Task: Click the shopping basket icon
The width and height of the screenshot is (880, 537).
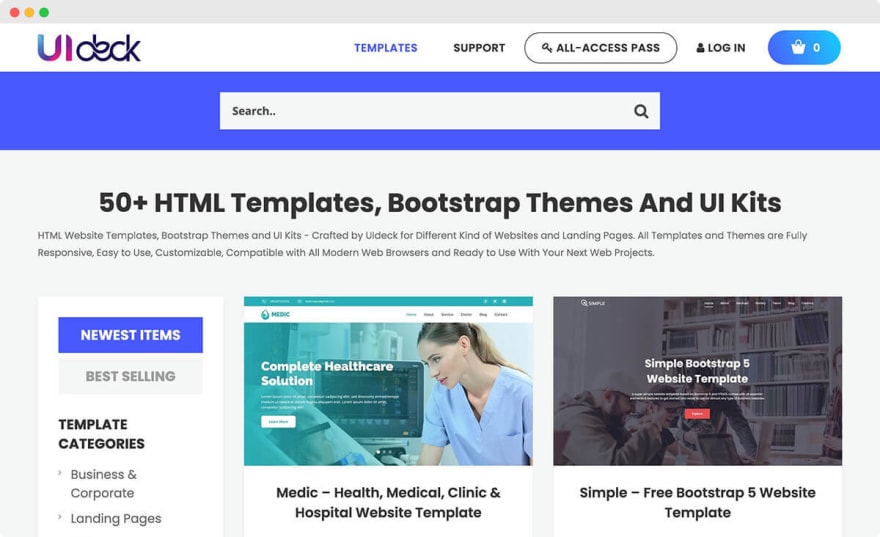Action: coord(798,47)
